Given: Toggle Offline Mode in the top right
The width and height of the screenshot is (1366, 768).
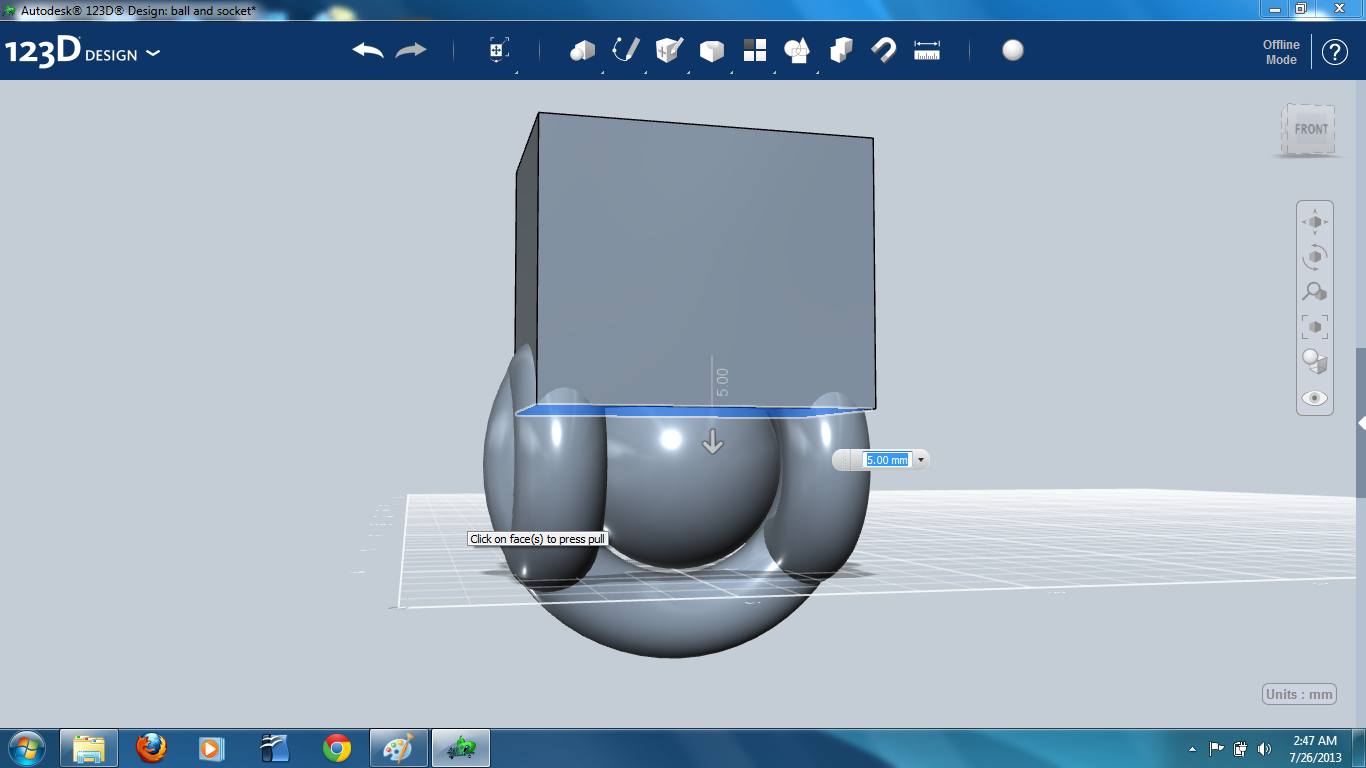Looking at the screenshot, I should point(1281,50).
